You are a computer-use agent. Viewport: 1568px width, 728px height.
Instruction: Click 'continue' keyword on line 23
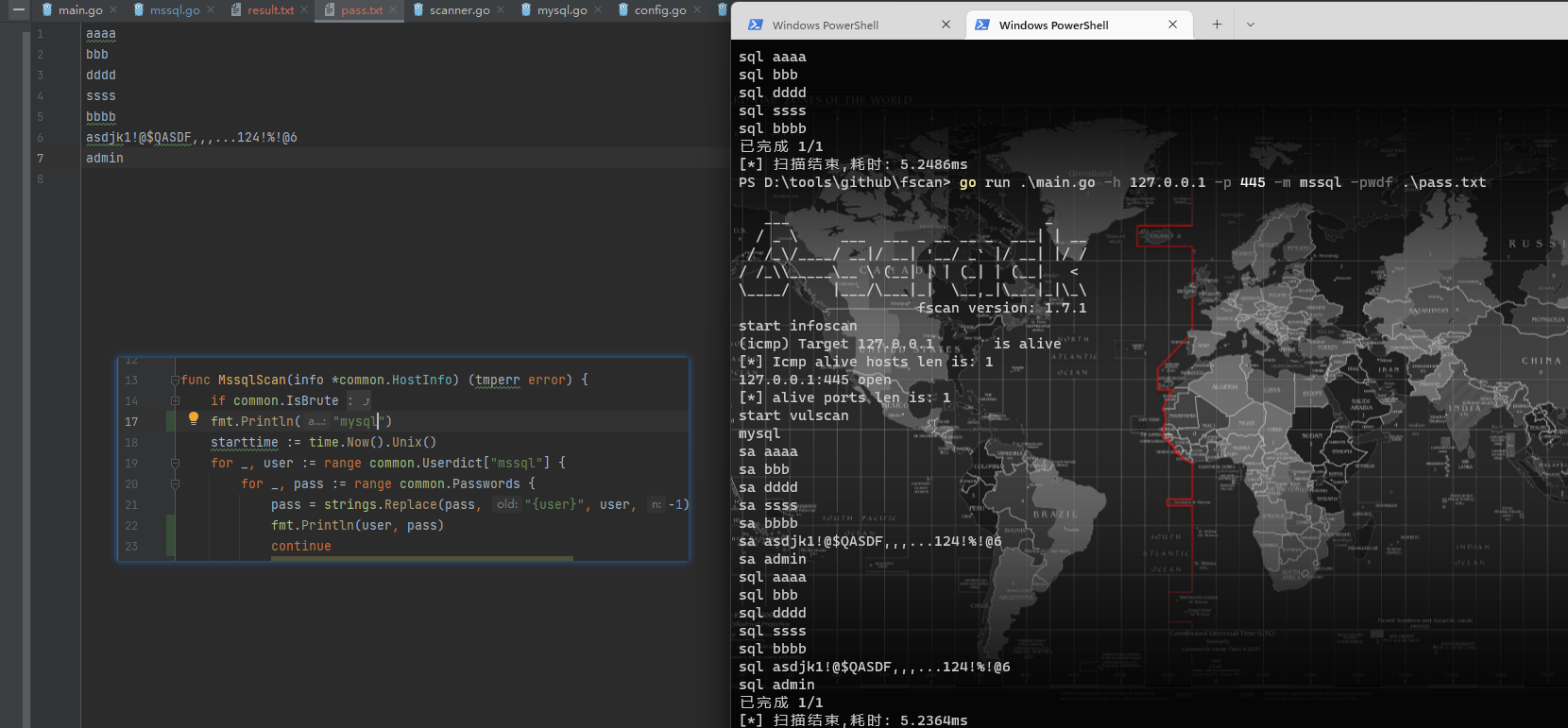[301, 547]
